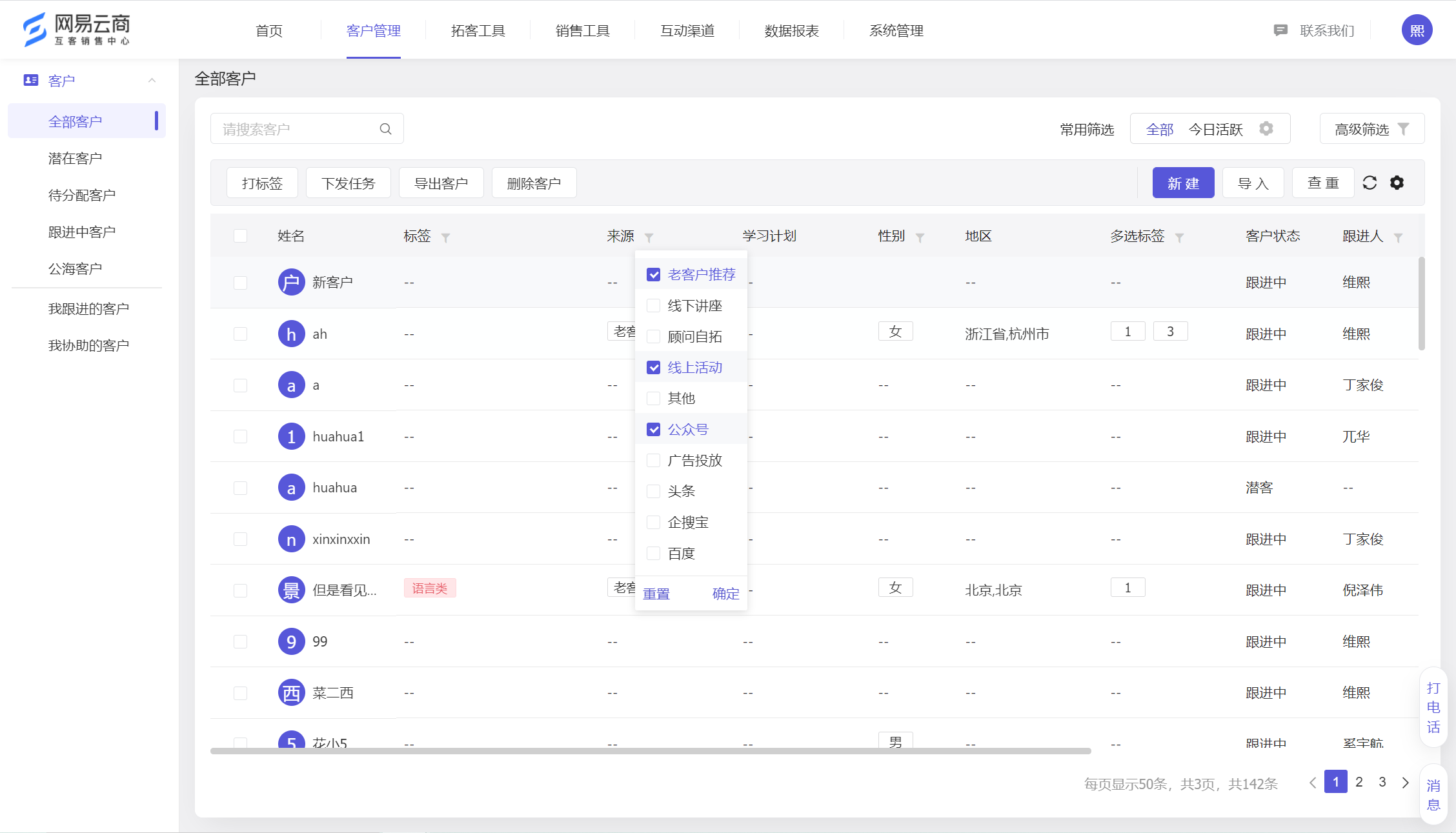Collapse the 客户 sidebar section
The width and height of the screenshot is (1456, 833).
tap(152, 80)
